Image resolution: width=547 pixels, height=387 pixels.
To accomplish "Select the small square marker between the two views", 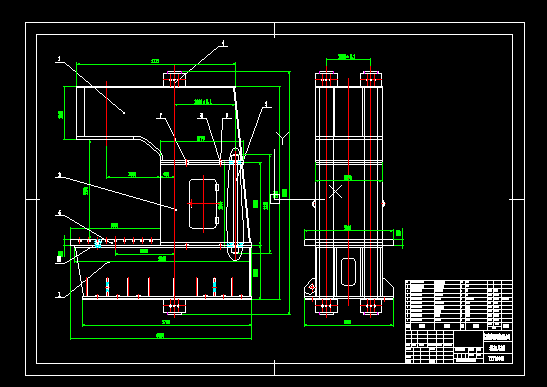I will (x=275, y=199).
